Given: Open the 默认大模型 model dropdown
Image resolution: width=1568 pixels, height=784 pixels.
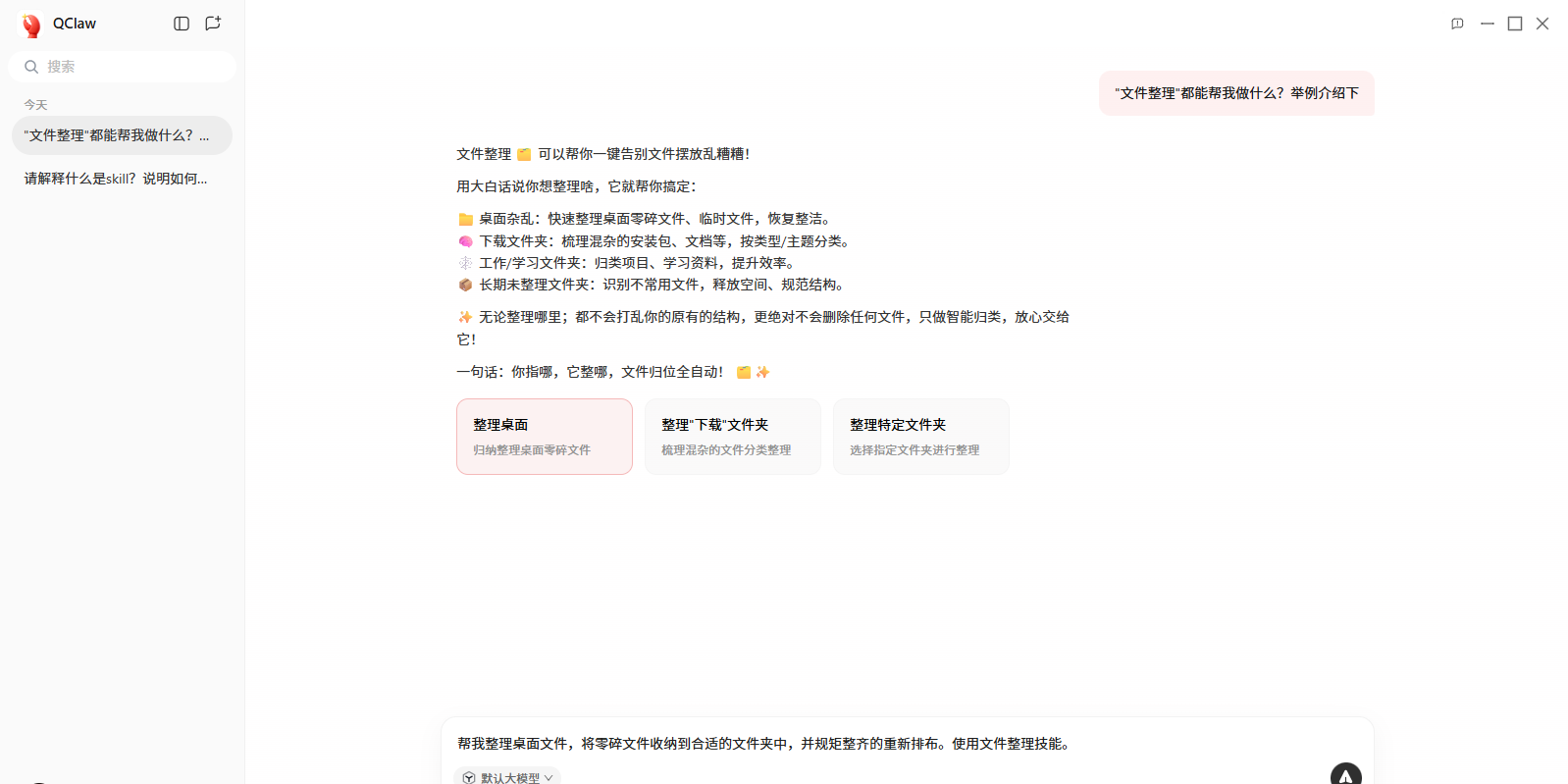Looking at the screenshot, I should point(507,777).
